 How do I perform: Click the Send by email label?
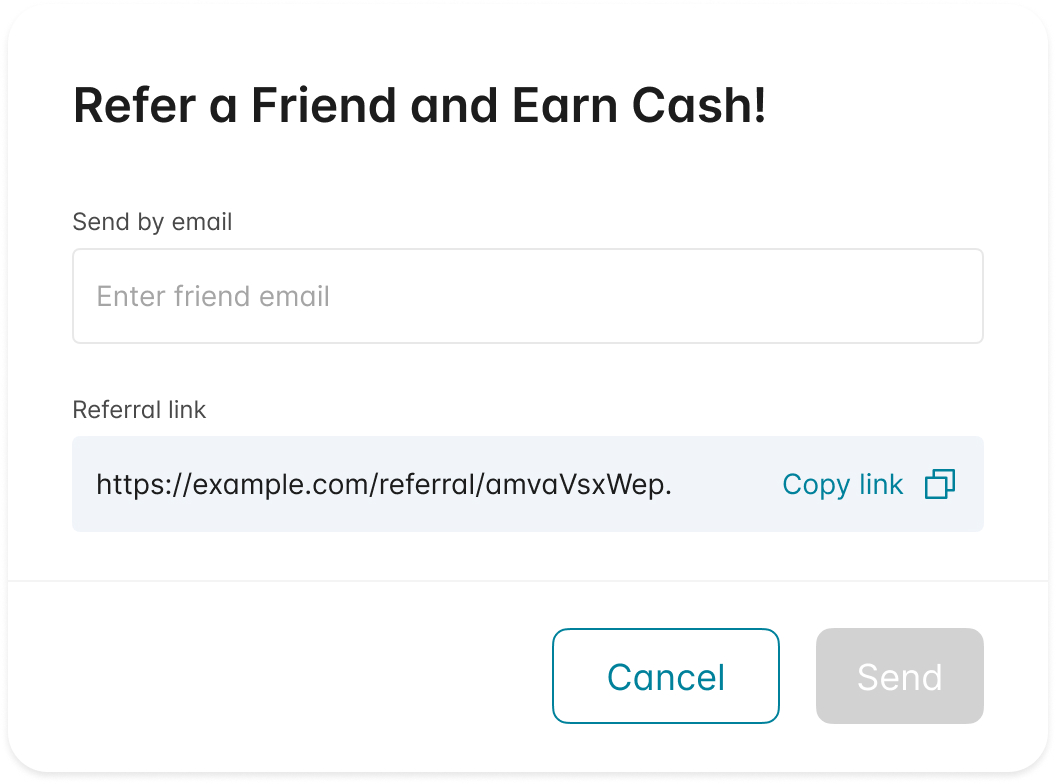[152, 222]
